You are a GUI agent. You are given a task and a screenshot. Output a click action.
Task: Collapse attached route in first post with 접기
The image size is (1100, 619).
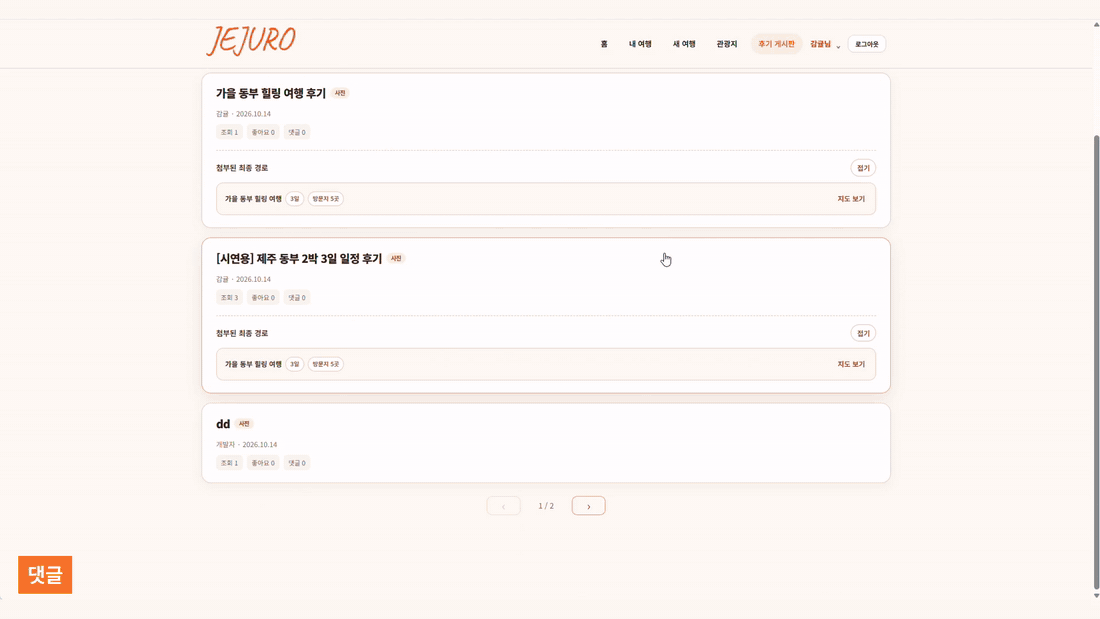(863, 168)
